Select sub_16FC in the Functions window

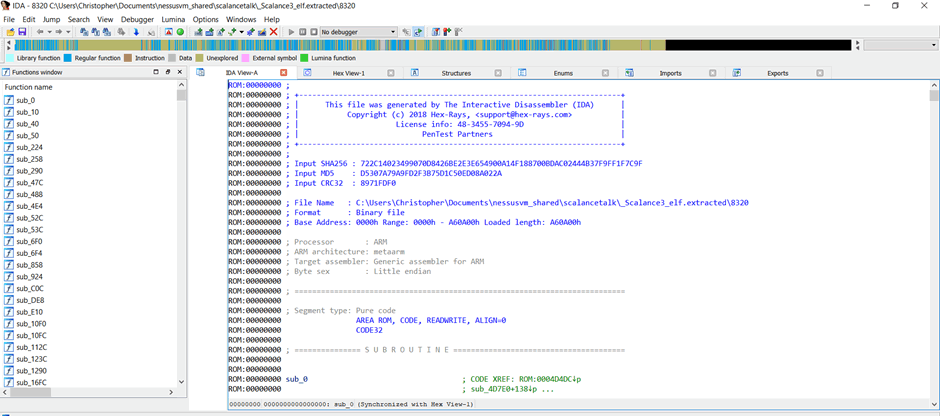(31, 382)
